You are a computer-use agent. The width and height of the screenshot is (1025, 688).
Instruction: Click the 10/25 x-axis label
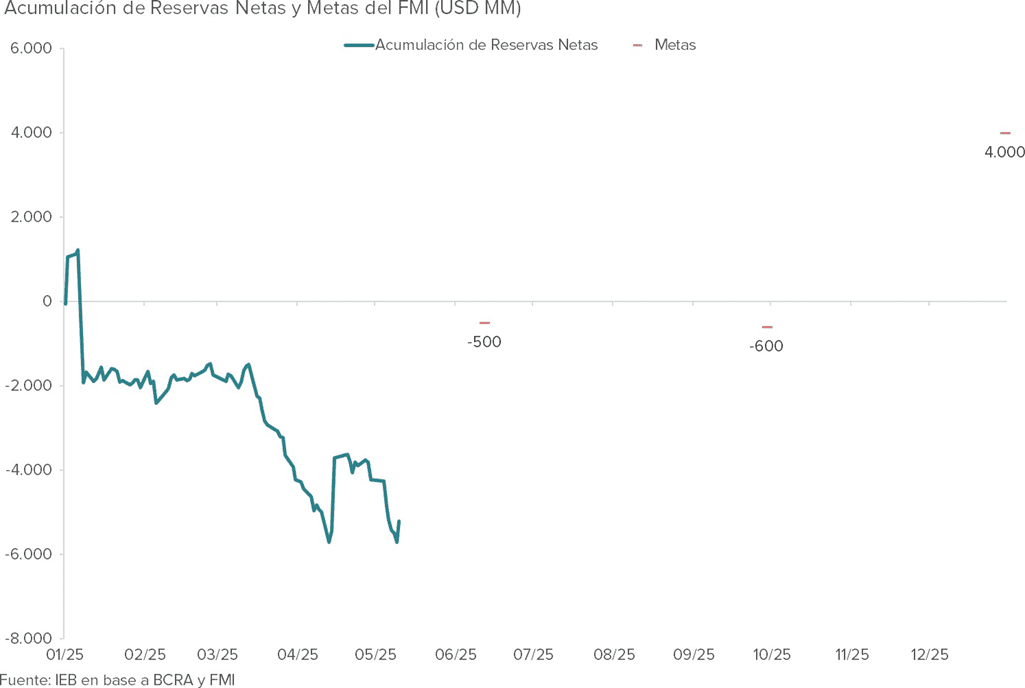point(771,655)
